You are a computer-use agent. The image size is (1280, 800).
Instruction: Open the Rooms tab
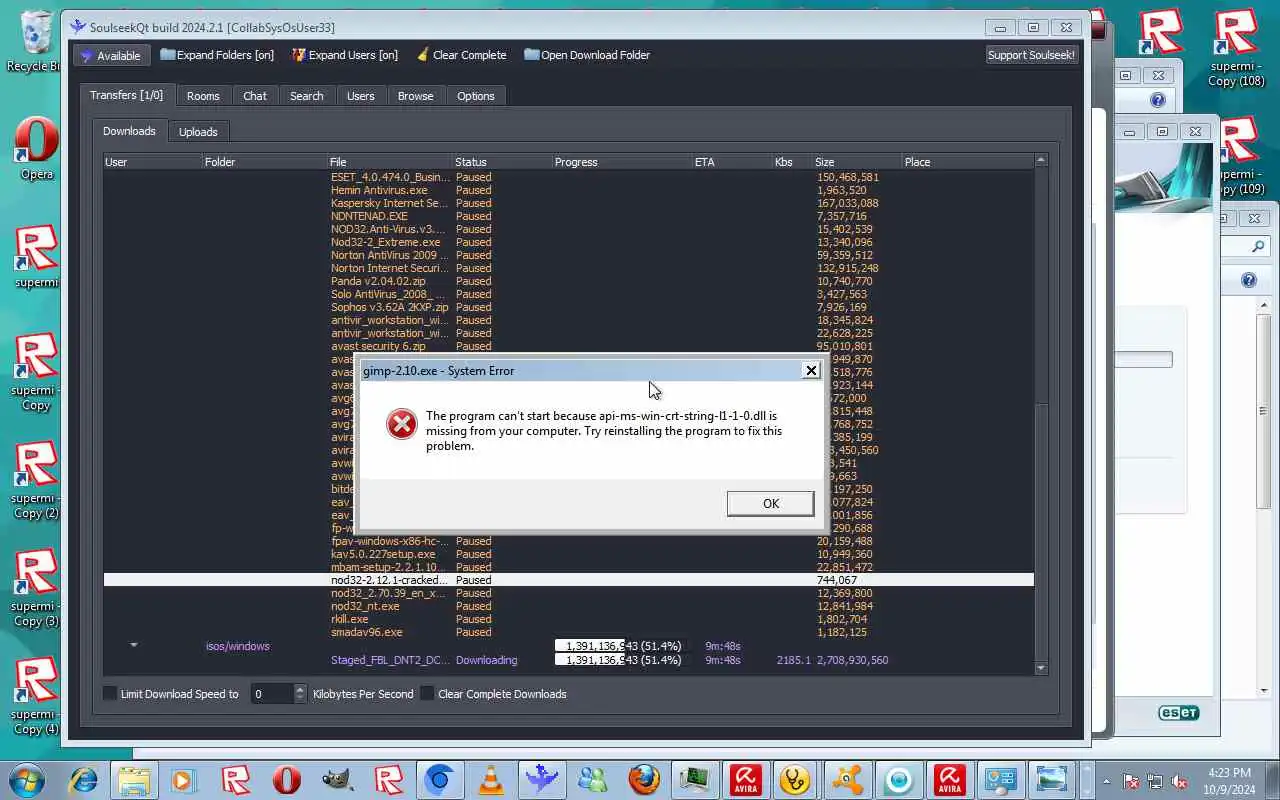[x=203, y=96]
